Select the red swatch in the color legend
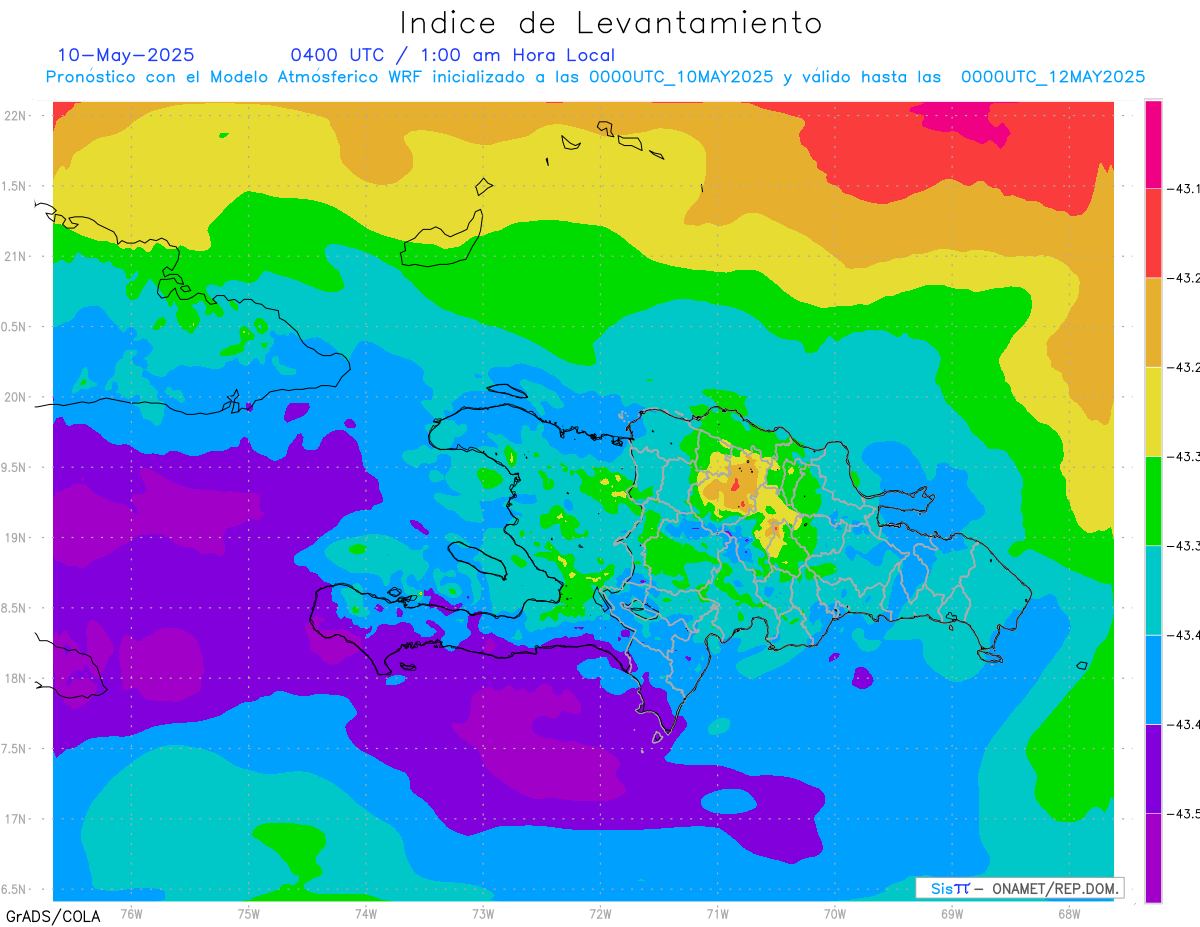 tap(1153, 232)
